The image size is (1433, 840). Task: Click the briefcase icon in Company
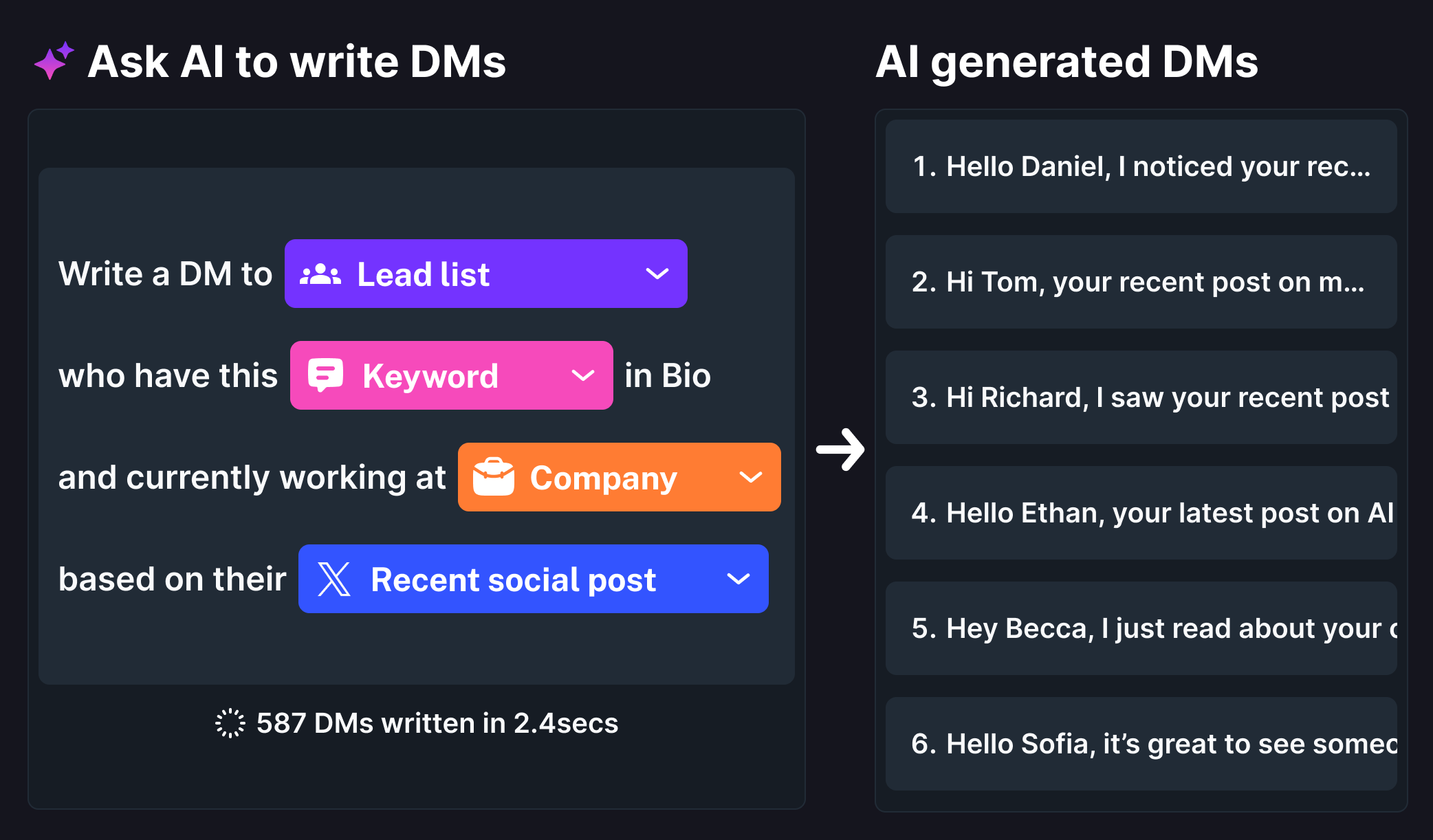(494, 477)
